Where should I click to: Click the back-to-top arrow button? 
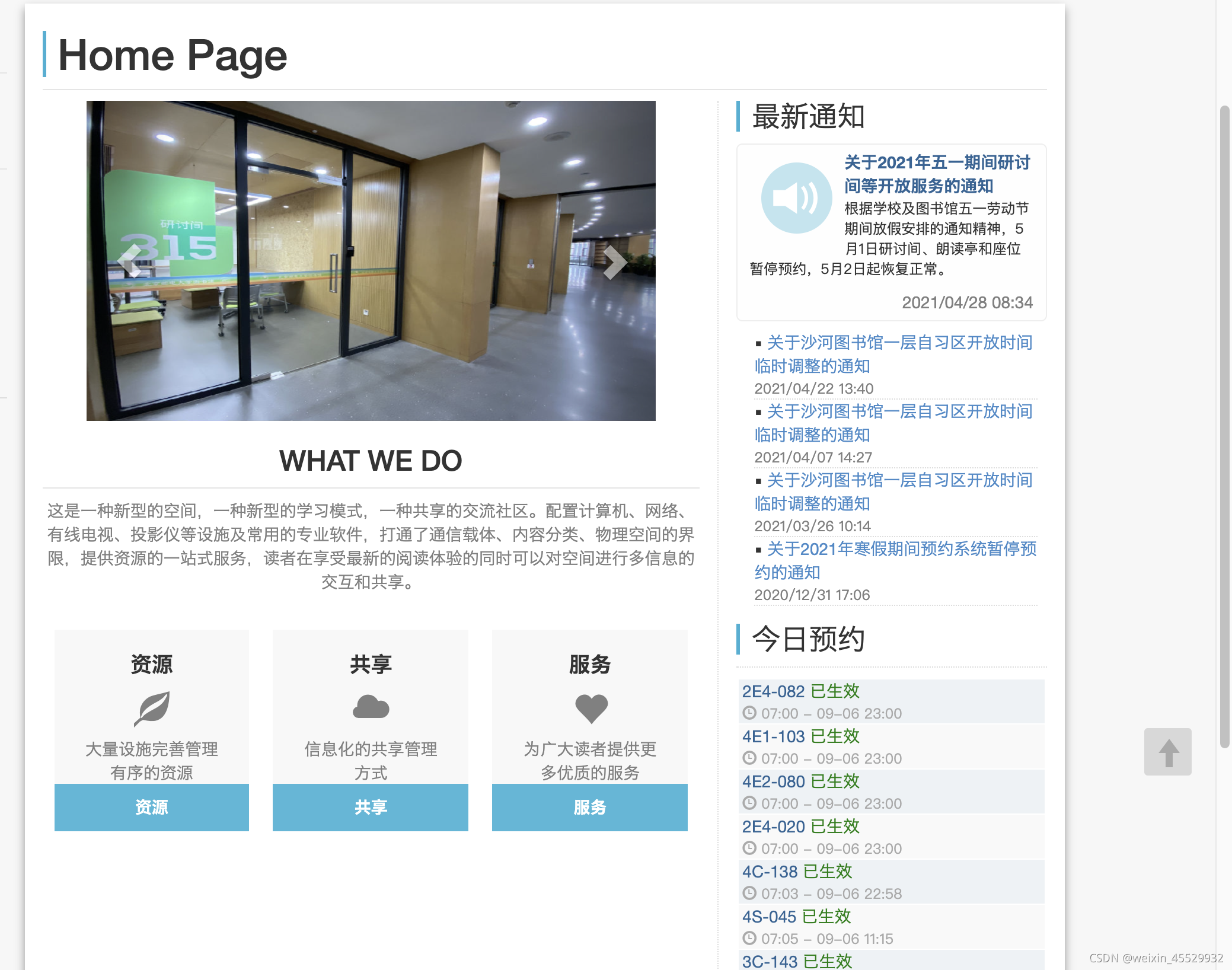pos(1167,752)
